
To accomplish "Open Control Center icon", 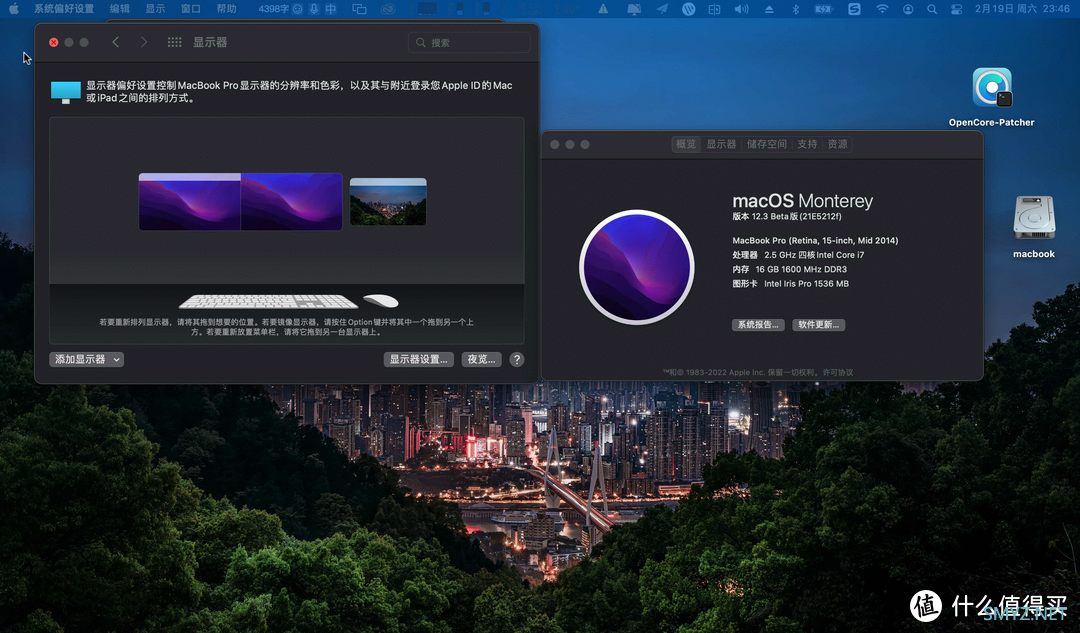I will (956, 9).
